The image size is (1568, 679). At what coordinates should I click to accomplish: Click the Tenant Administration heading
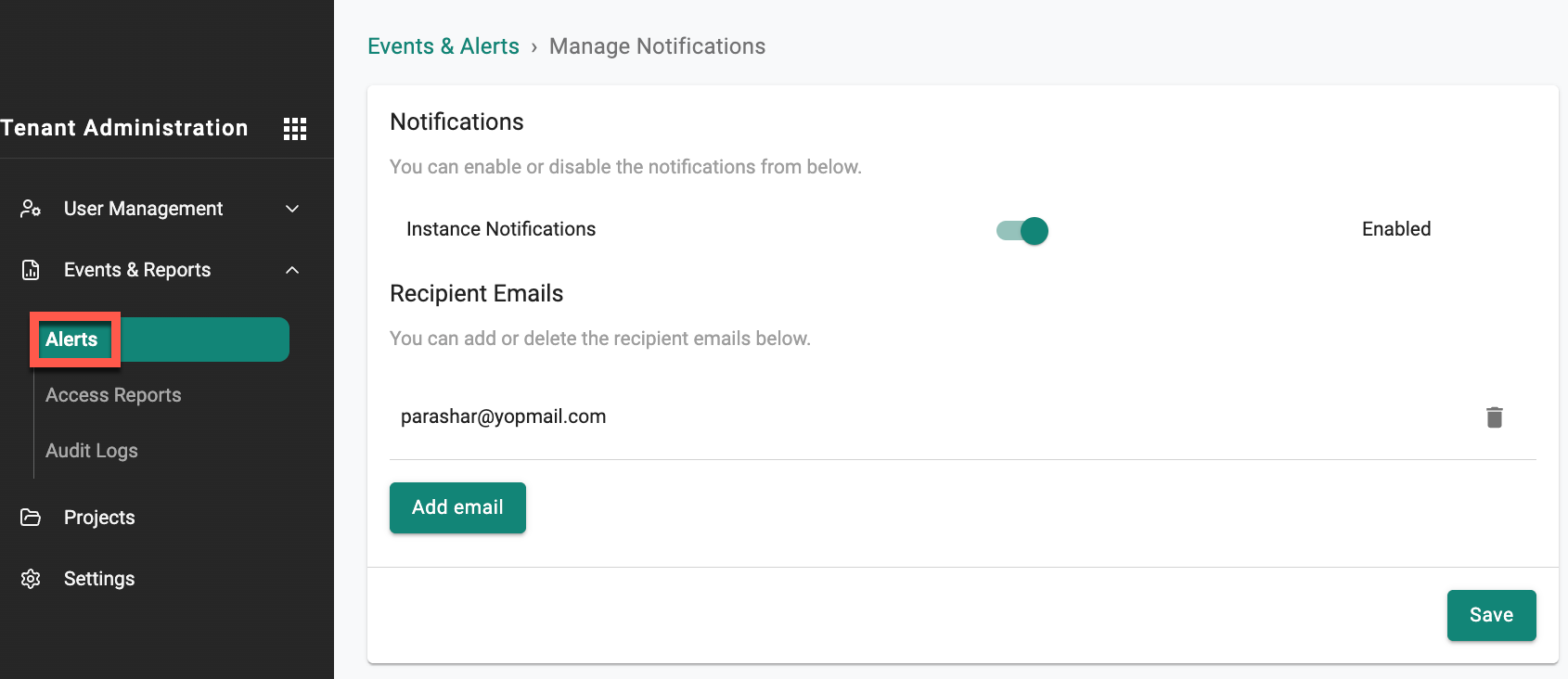tap(124, 128)
